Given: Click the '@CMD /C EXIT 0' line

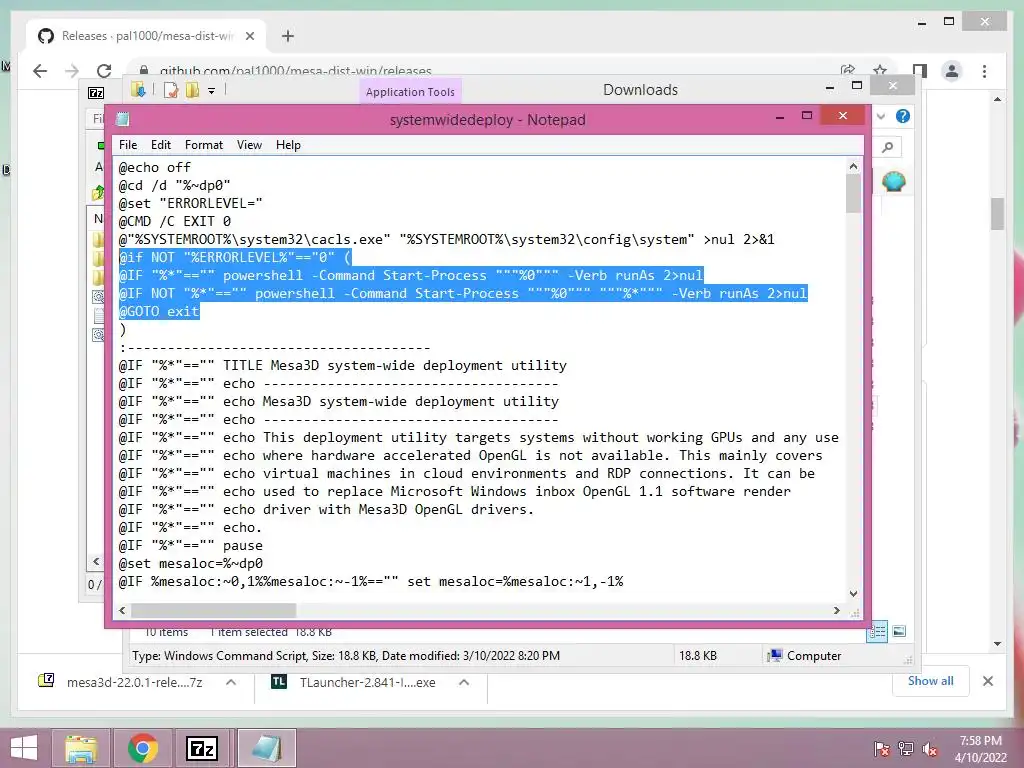Looking at the screenshot, I should [174, 221].
